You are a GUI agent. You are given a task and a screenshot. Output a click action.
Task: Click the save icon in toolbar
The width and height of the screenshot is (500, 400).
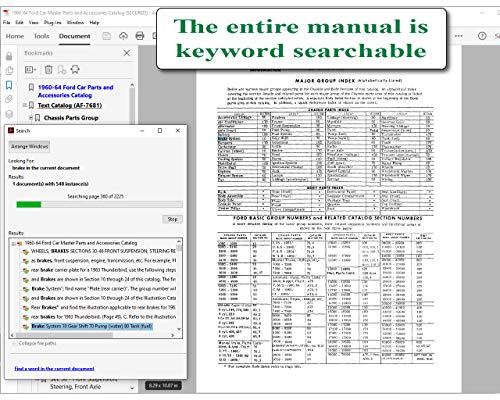click(106, 36)
